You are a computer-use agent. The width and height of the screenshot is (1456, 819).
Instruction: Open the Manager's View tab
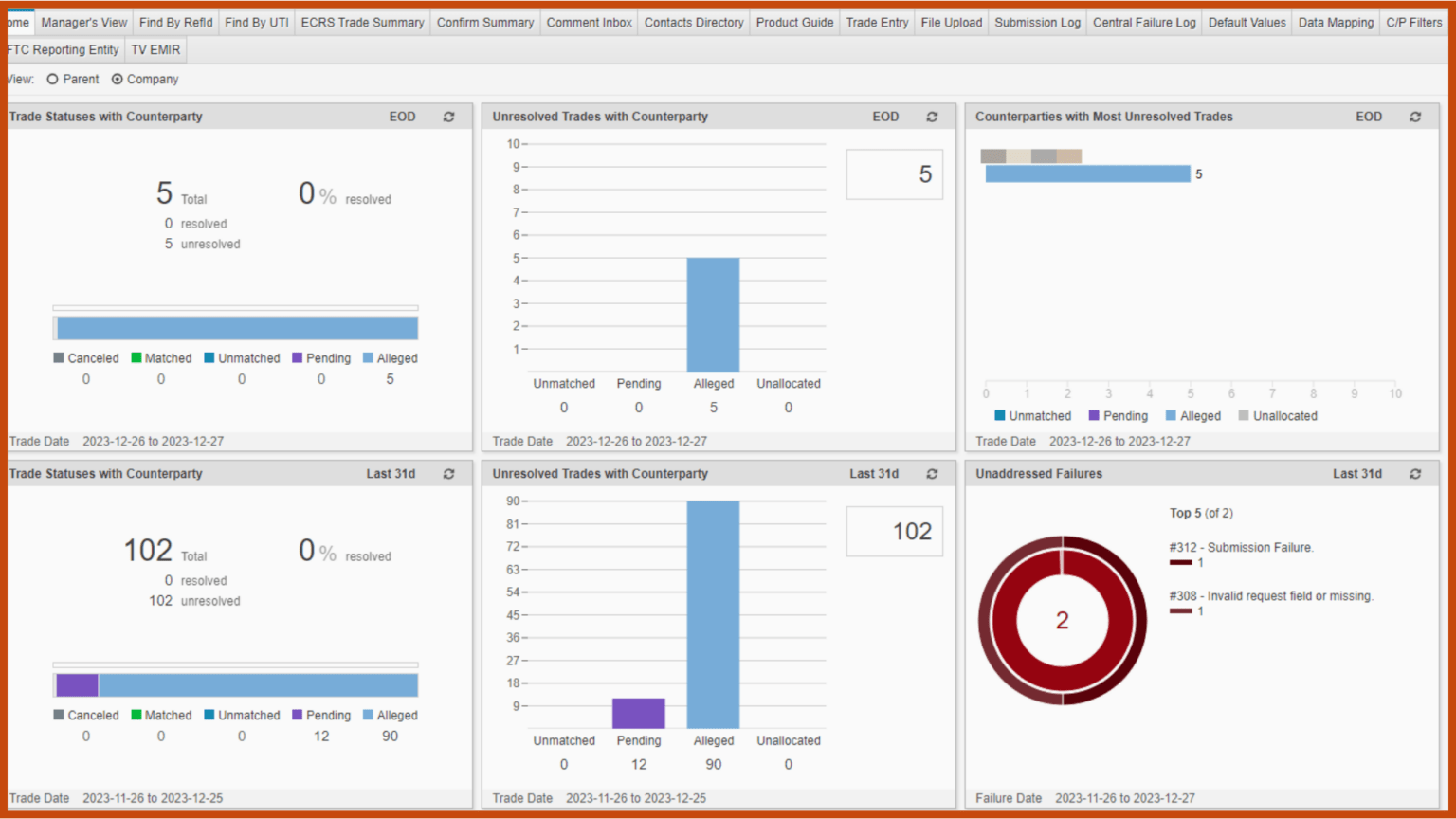83,22
